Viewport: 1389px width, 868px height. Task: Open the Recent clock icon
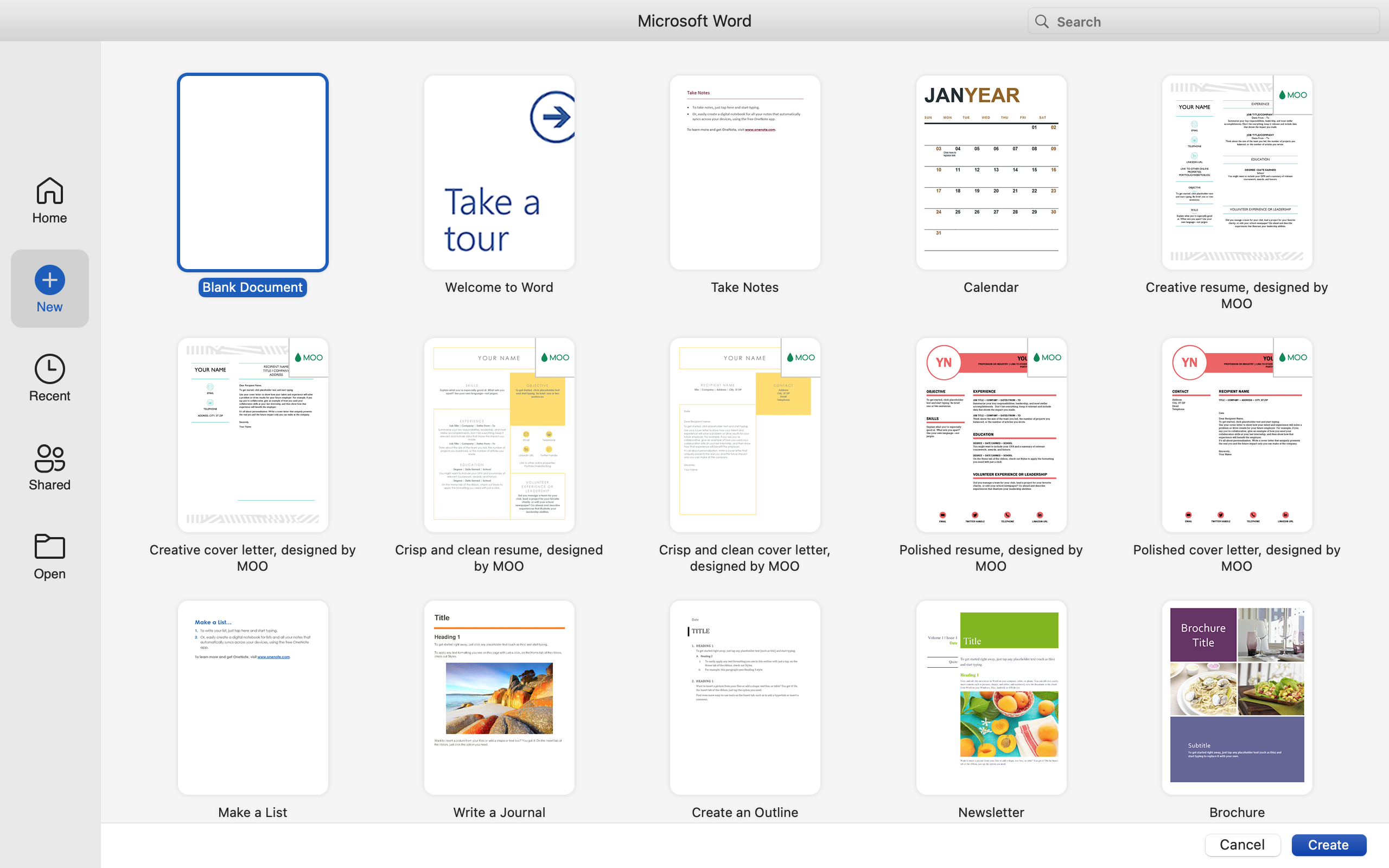click(x=49, y=368)
